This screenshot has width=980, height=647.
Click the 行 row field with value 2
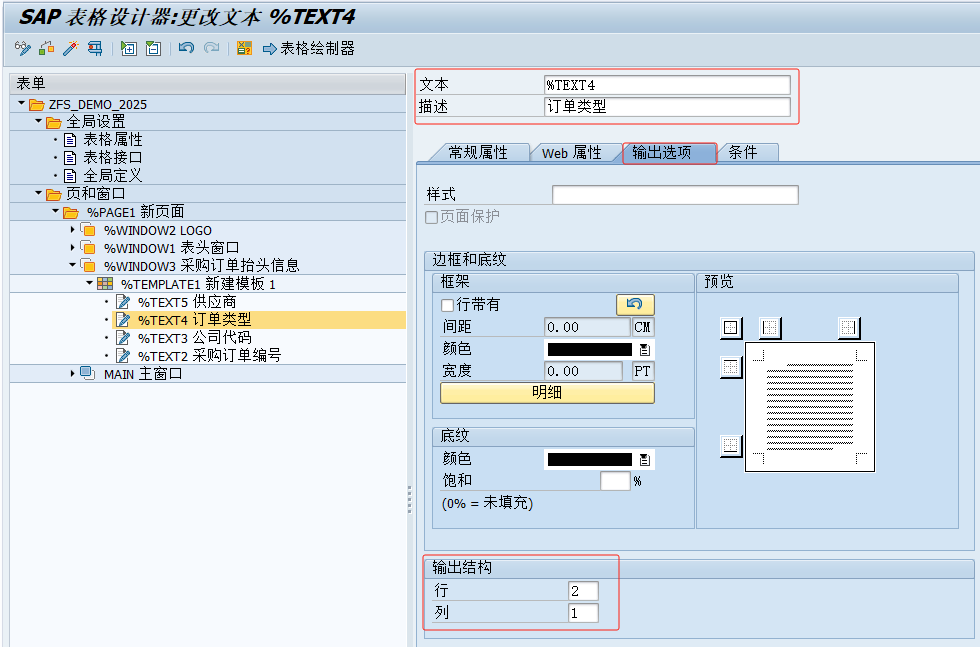point(583,591)
